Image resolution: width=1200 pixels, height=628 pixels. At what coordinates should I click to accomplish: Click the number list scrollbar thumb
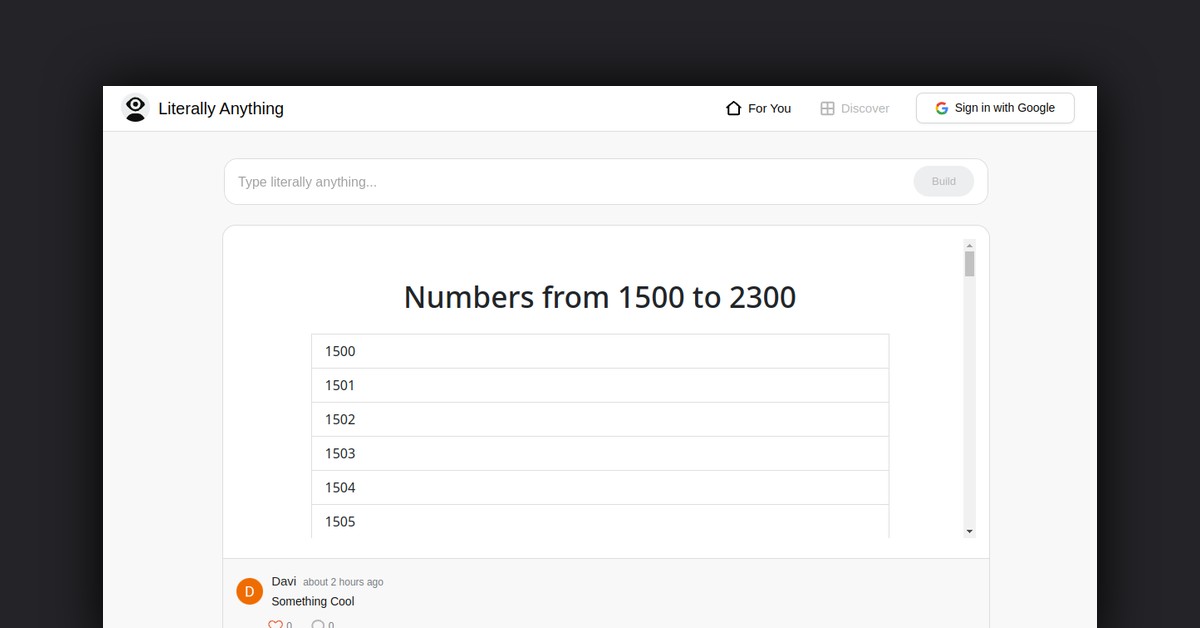click(969, 264)
